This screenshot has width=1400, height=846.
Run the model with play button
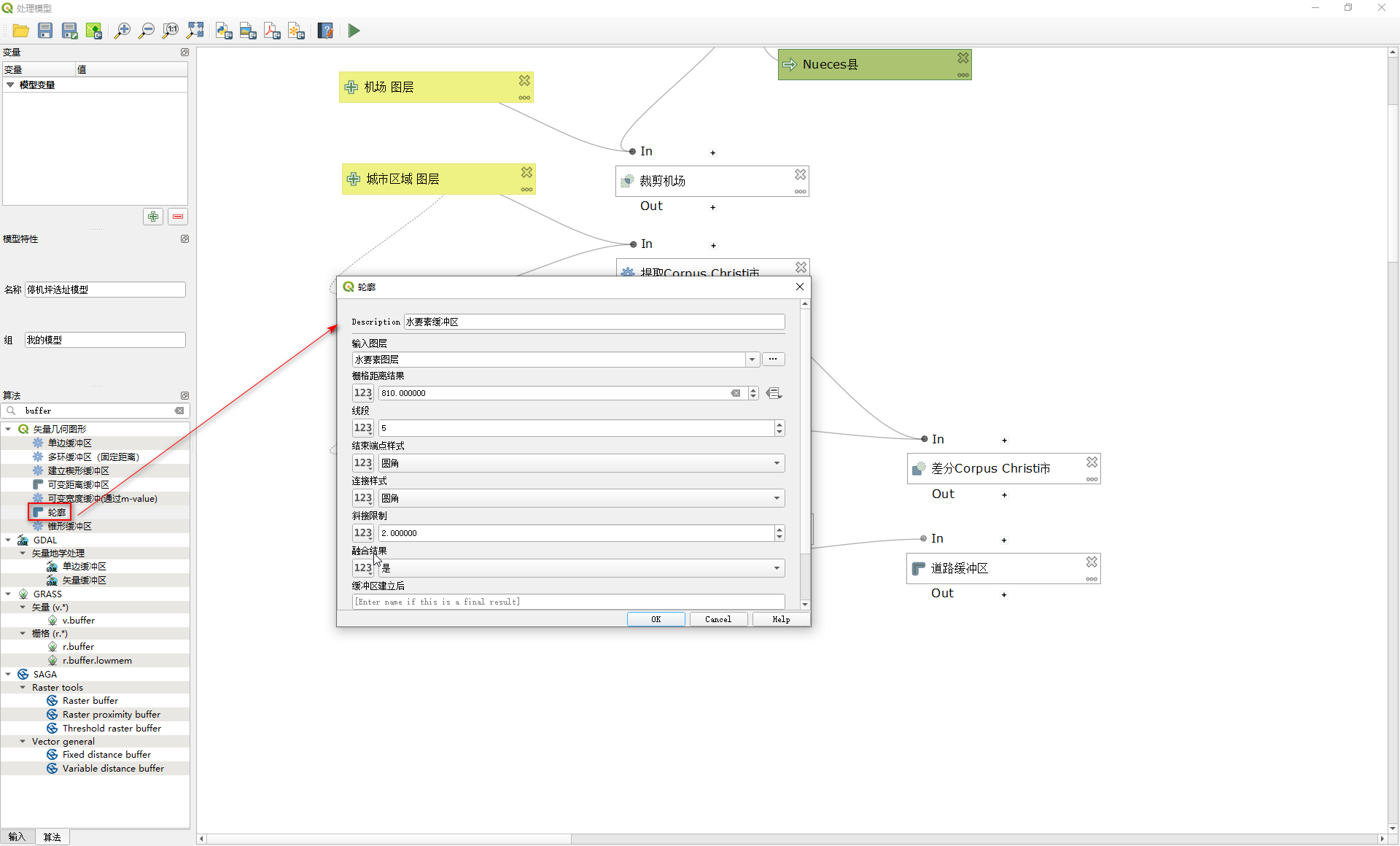tap(354, 31)
